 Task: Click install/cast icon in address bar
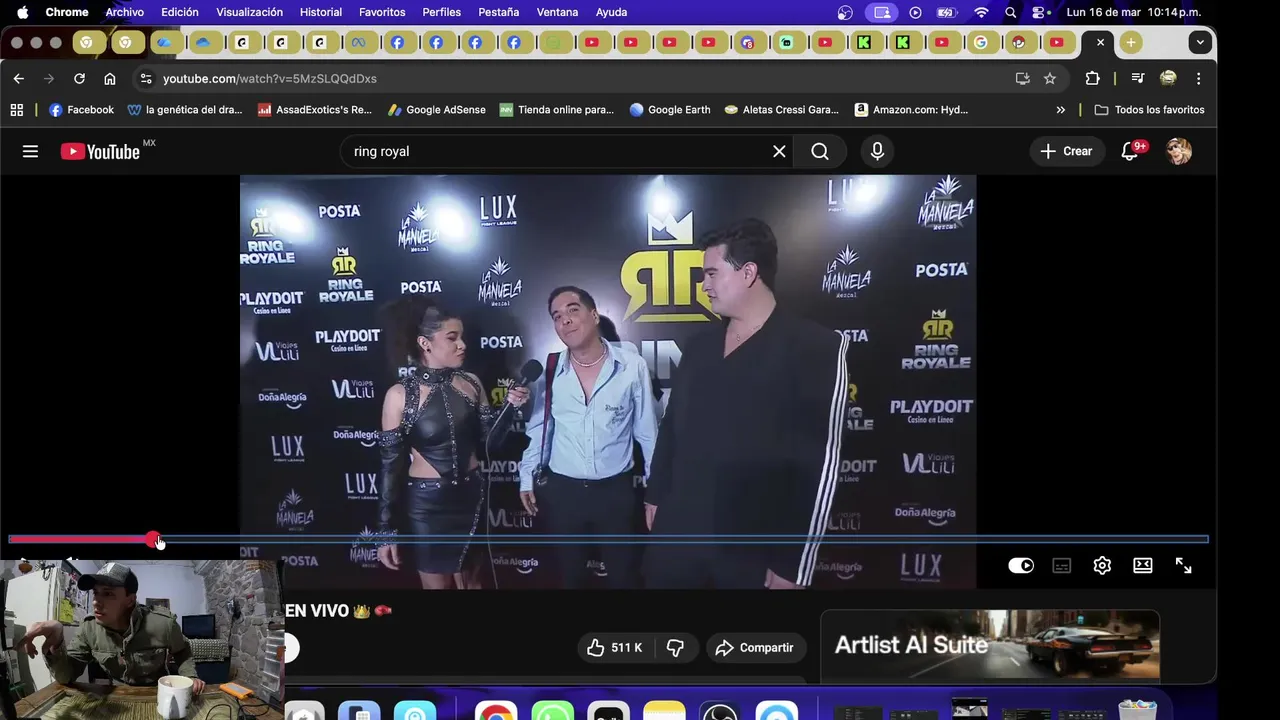coord(1022,78)
